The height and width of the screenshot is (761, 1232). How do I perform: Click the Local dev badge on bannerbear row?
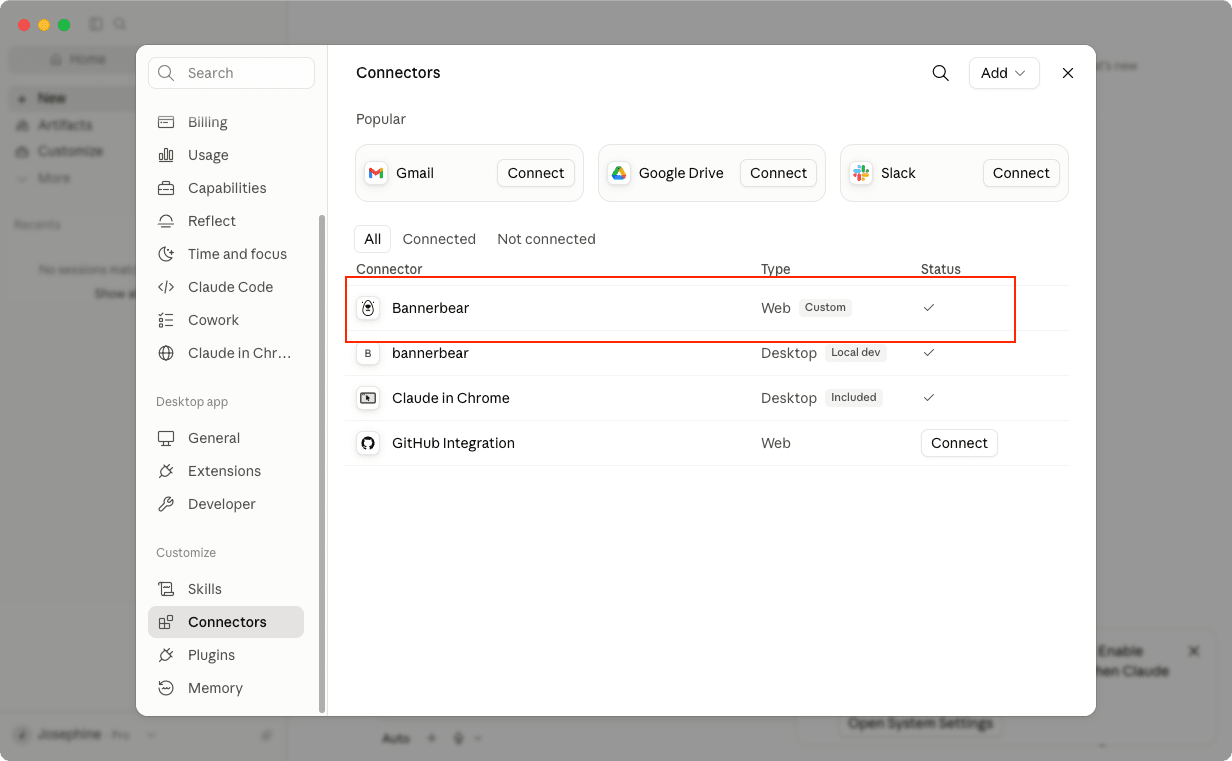tap(856, 353)
